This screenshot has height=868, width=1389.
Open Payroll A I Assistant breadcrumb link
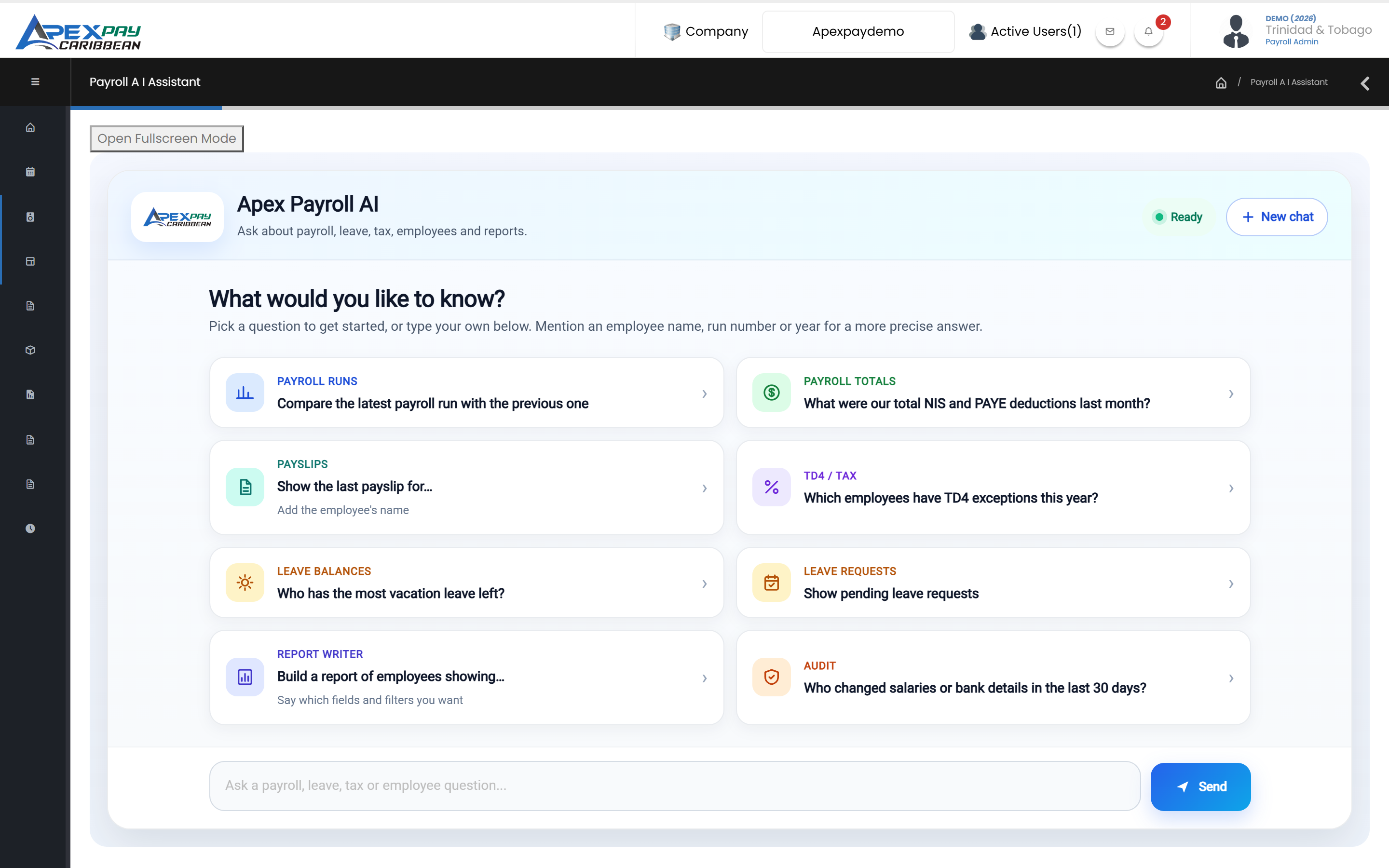[1289, 82]
